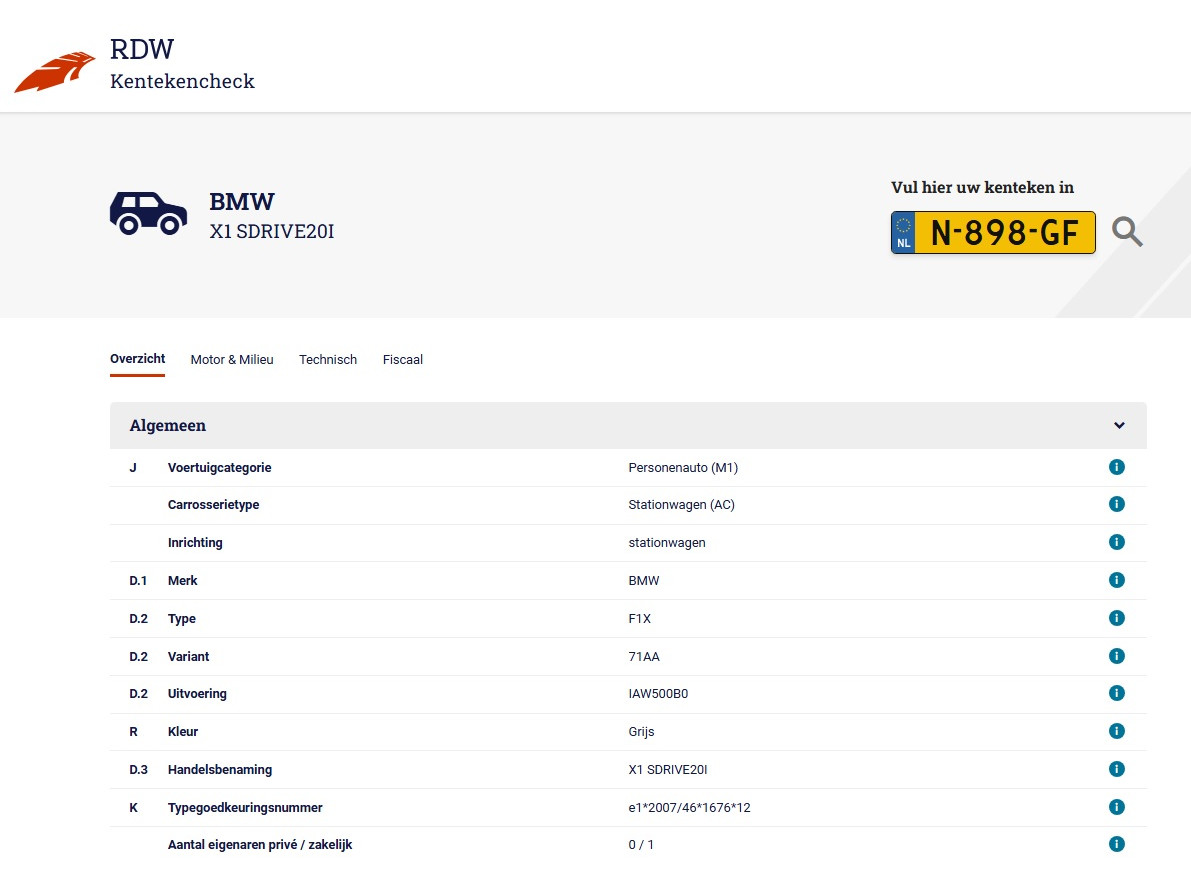Open info icon for Voertuigcategorie
Viewport: 1191px width, 893px height.
pos(1117,467)
